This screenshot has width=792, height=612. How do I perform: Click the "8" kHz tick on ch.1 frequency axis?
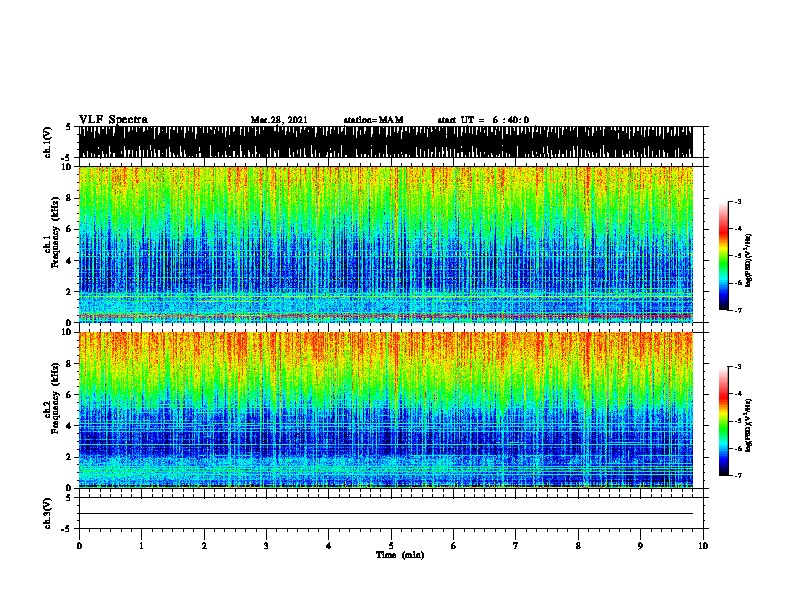[70, 198]
